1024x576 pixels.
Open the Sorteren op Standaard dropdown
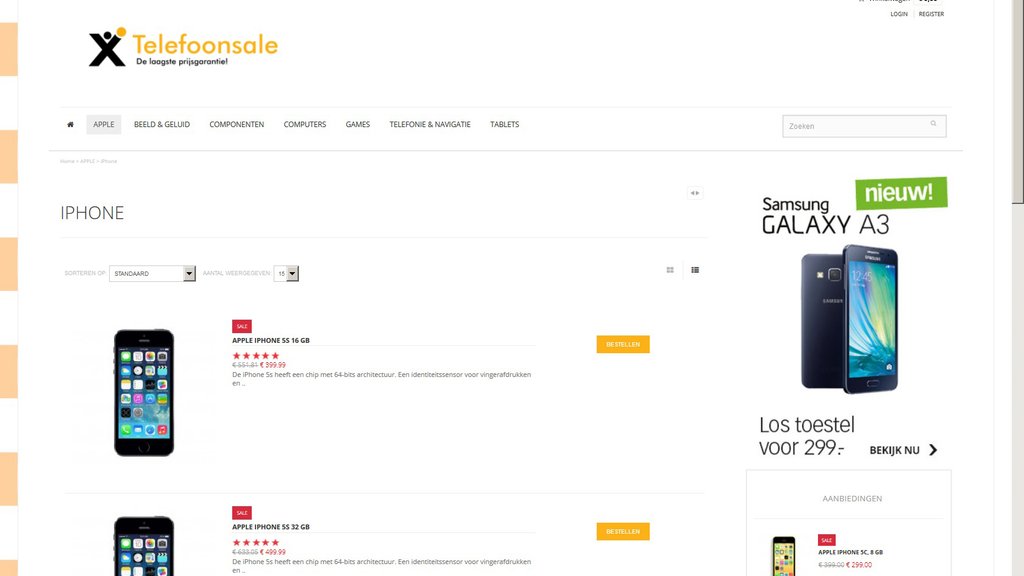152,274
